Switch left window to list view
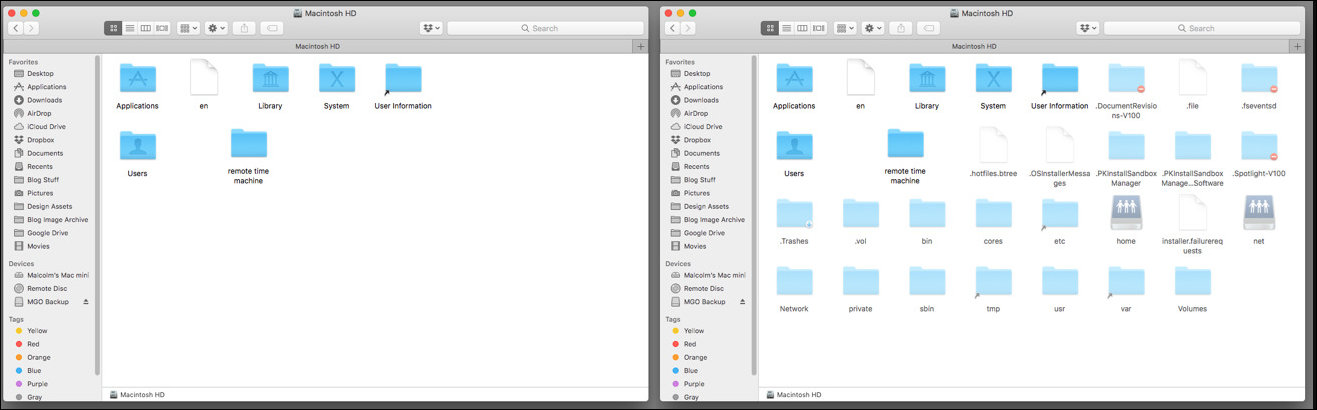This screenshot has width=1317, height=410. (129, 28)
